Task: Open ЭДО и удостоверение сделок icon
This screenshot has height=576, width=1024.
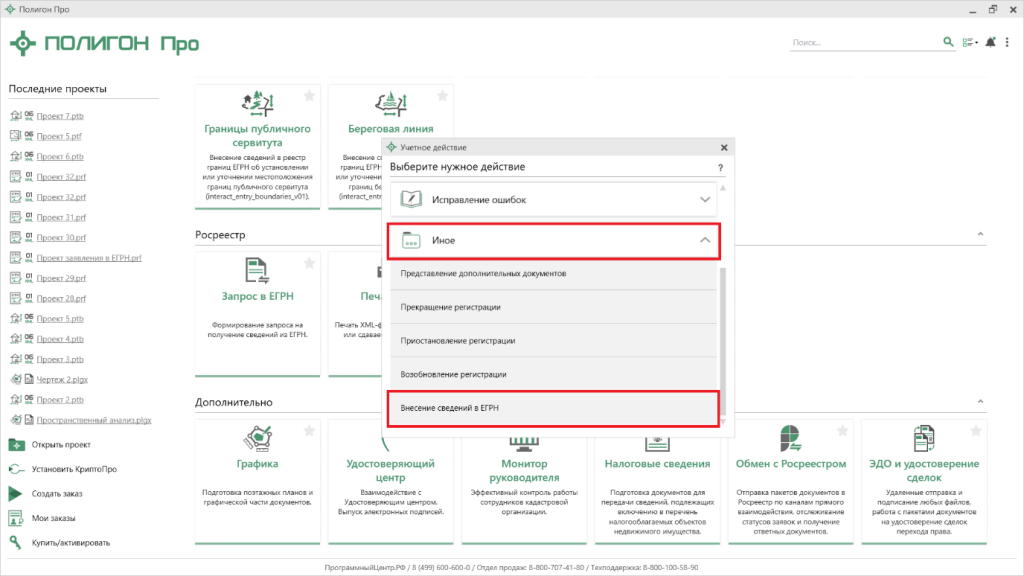Action: tap(923, 438)
